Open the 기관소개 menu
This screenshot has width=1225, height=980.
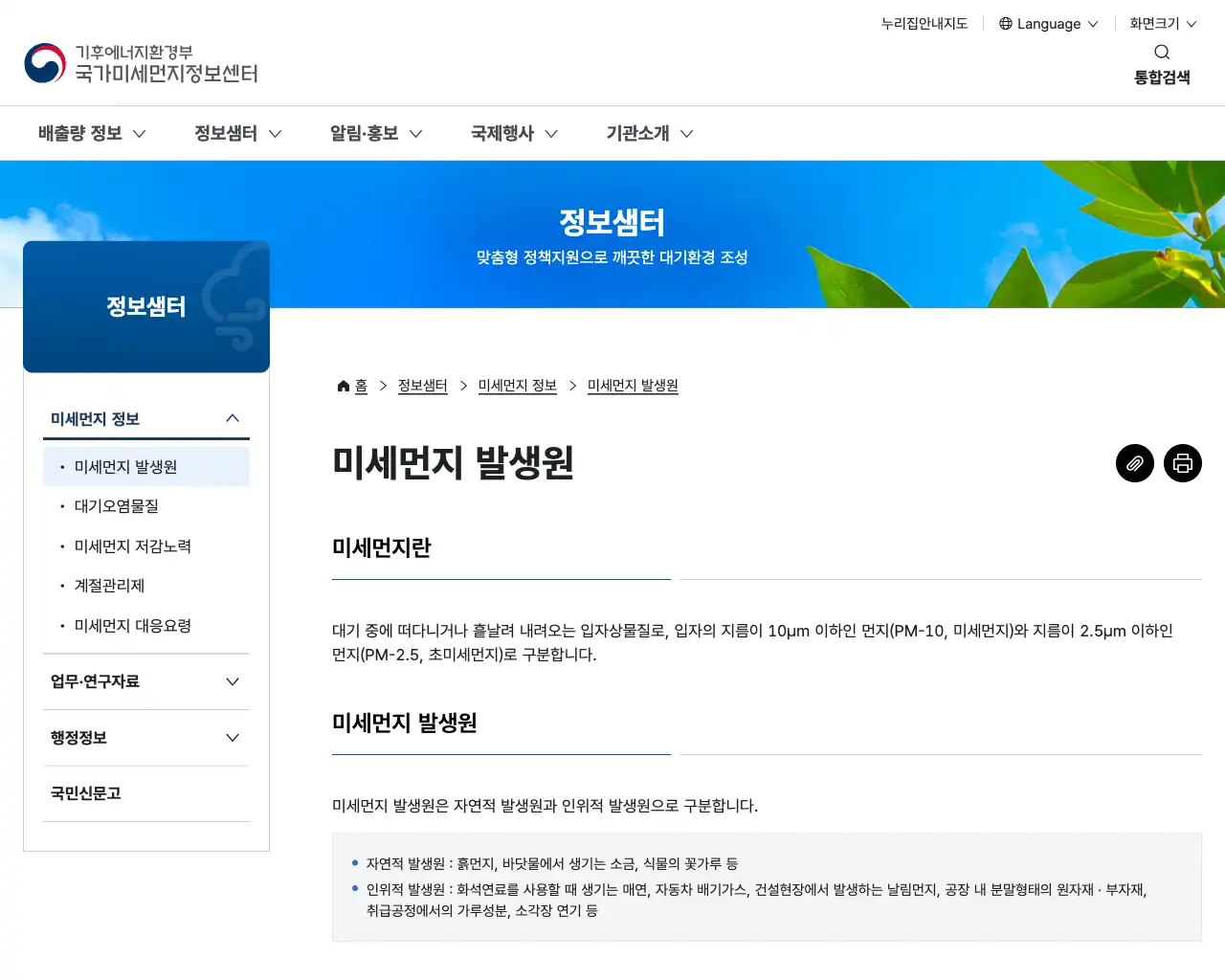pyautogui.click(x=649, y=133)
